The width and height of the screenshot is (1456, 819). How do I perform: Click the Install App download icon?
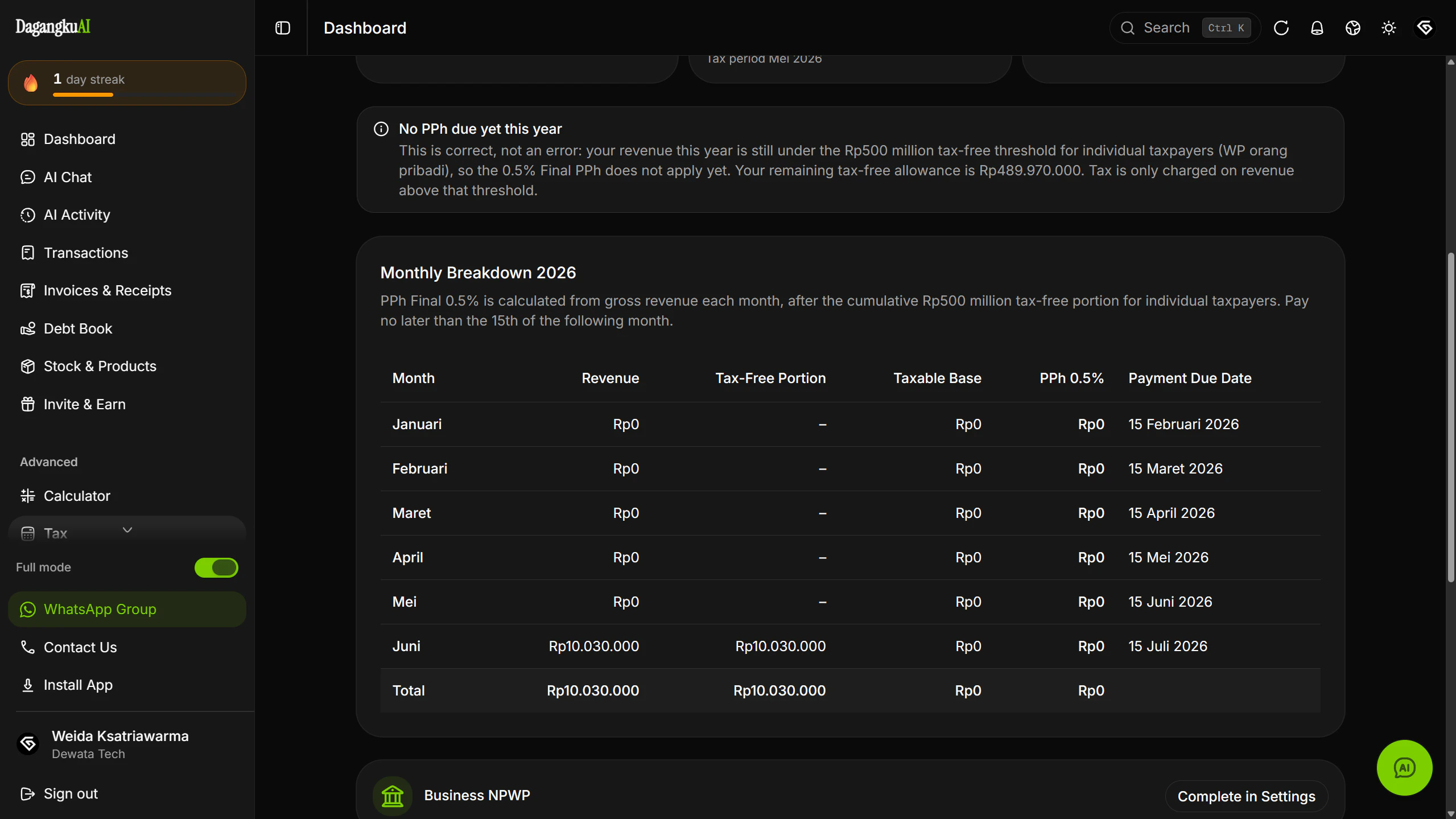pos(28,685)
